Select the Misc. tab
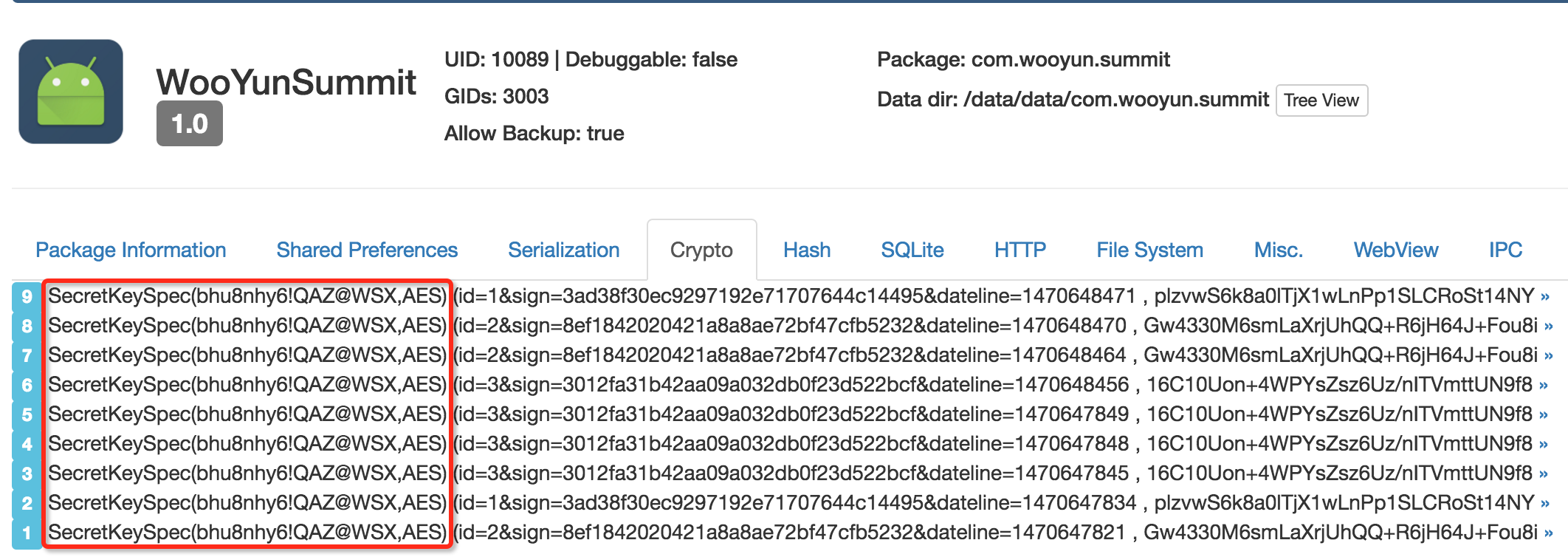The height and width of the screenshot is (557, 1568). [x=1278, y=250]
